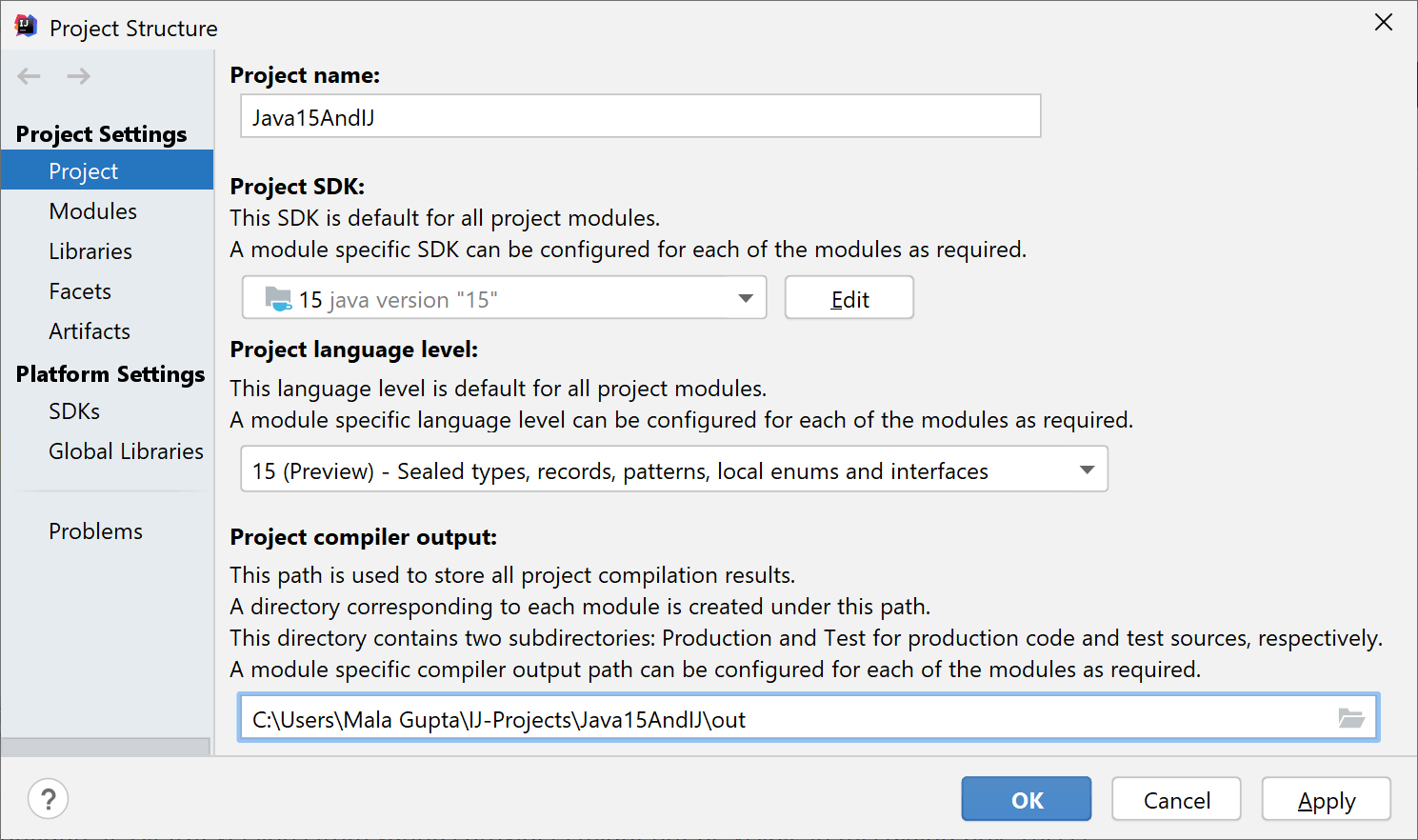Open the Artifacts configuration

(x=89, y=330)
